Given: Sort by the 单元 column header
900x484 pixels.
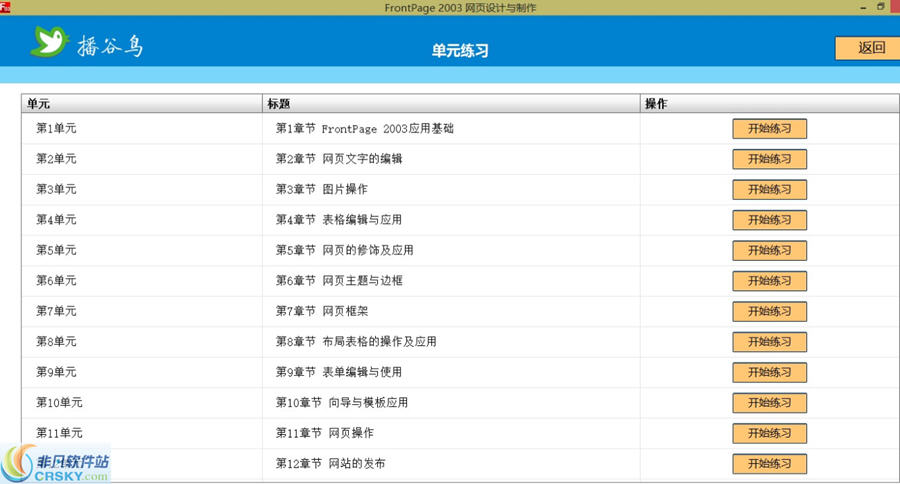Looking at the screenshot, I should coord(142,104).
